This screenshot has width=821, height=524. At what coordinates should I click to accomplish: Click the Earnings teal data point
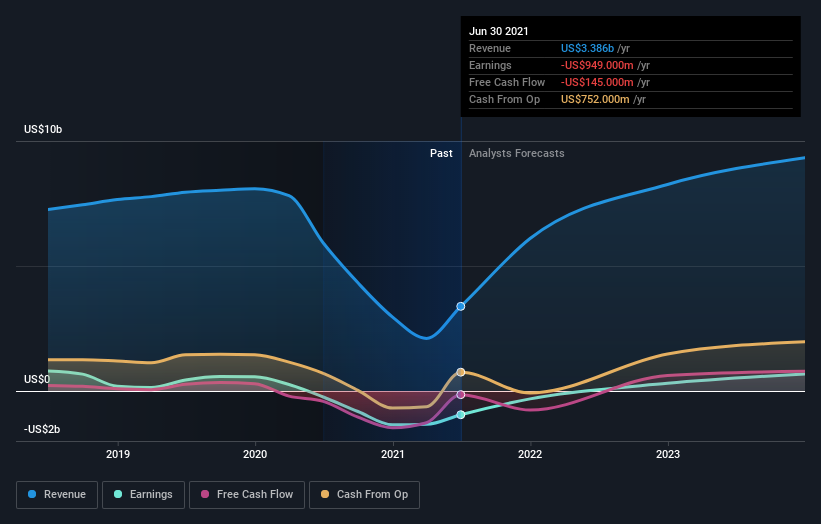[x=461, y=415]
